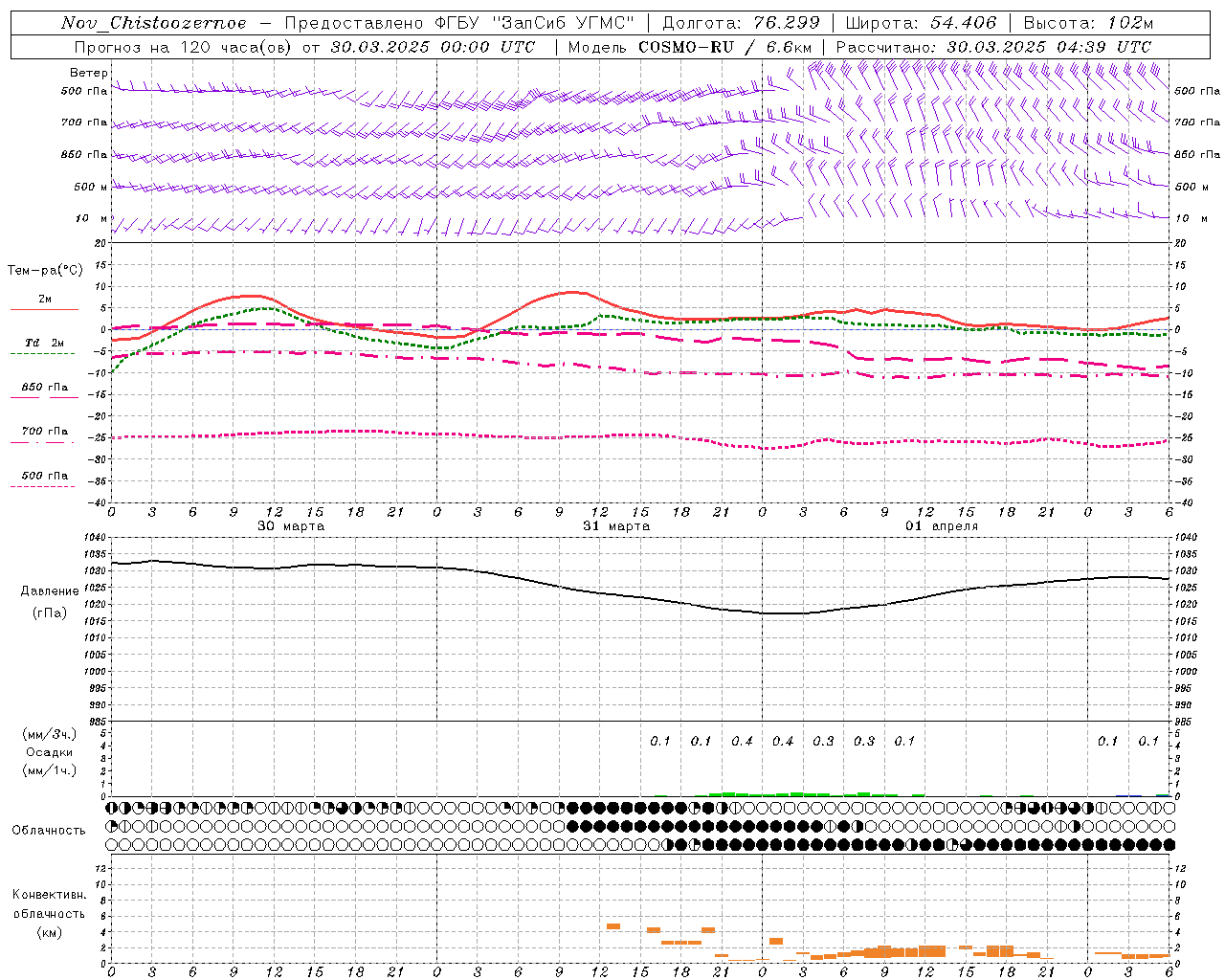
Task: Select the model name "COSMO-RU"
Action: (685, 47)
